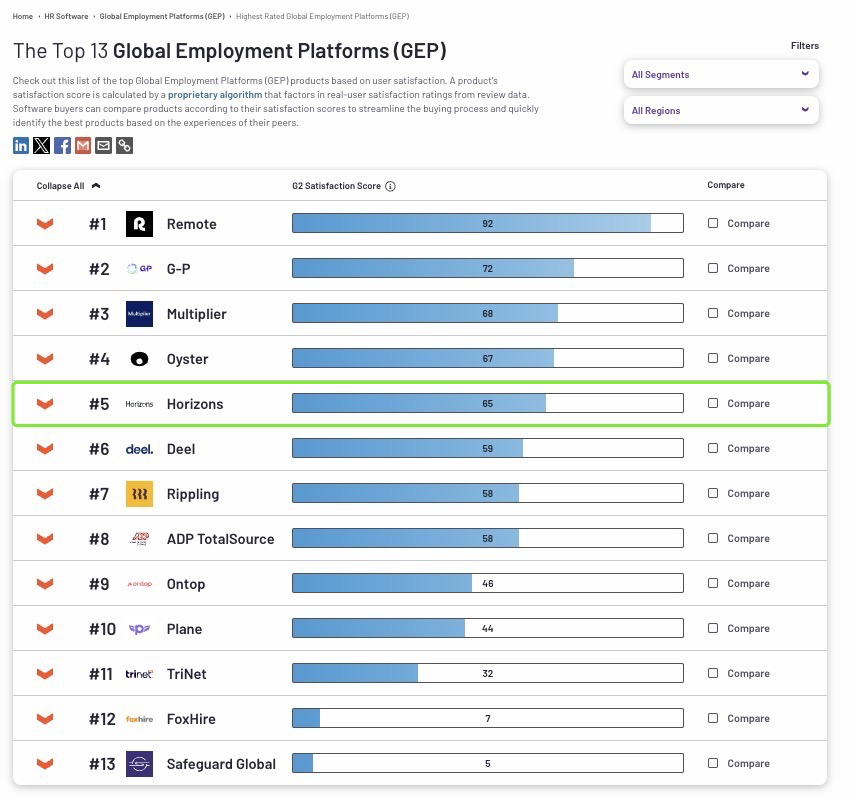Check Compare for Ontop
This screenshot has height=796, width=853.
713,583
